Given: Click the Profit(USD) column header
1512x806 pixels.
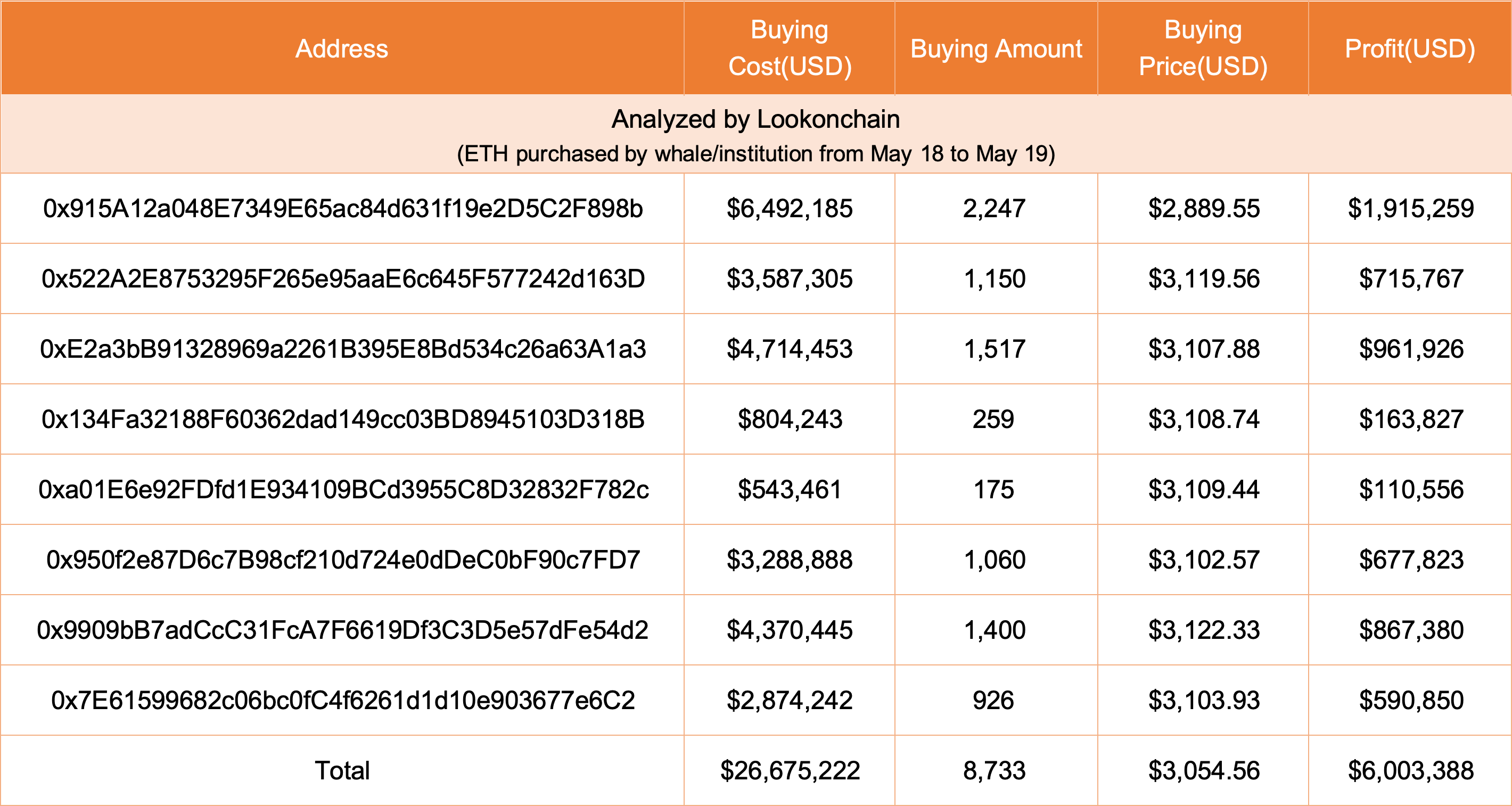Looking at the screenshot, I should (1410, 49).
